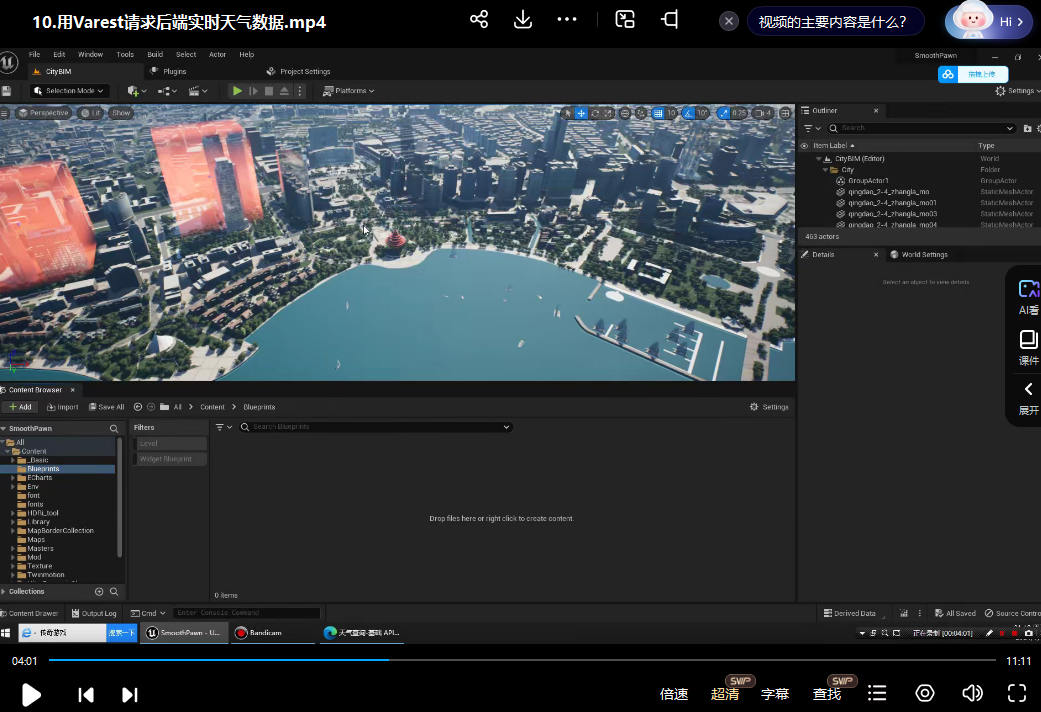Click the Save icon in Unreal toolbar
This screenshot has width=1041, height=712.
[x=7, y=91]
